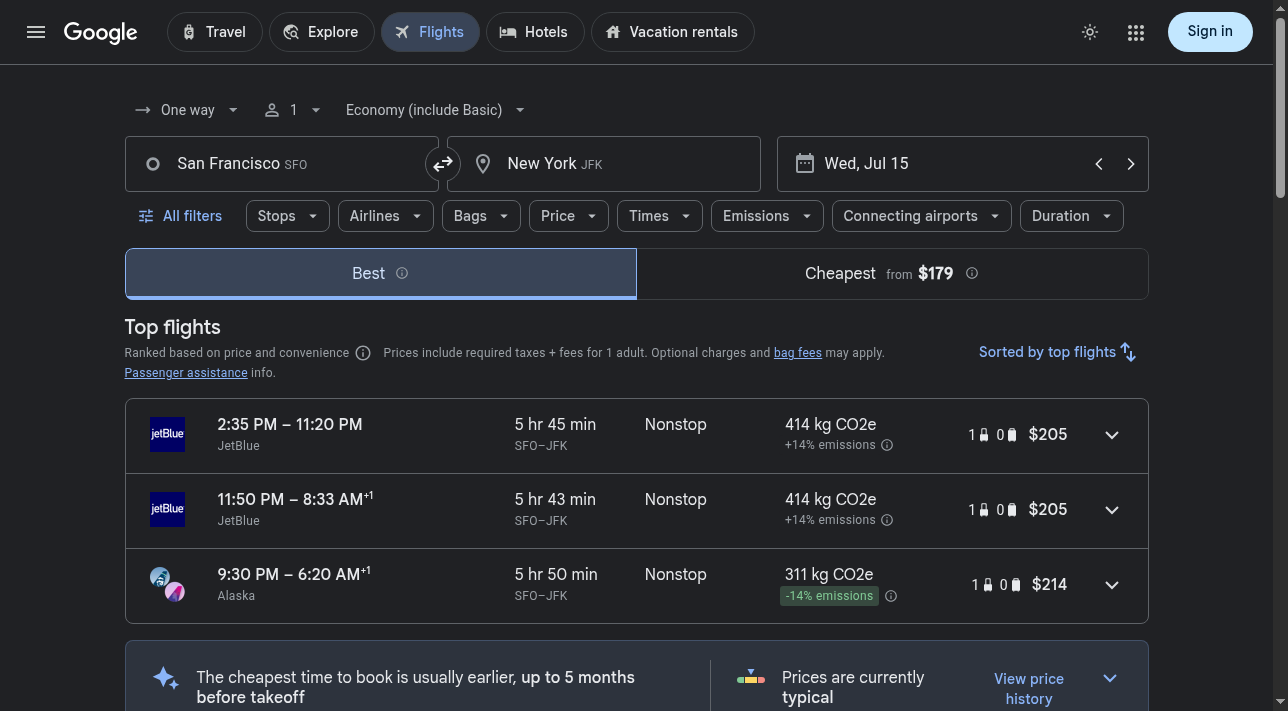Image resolution: width=1288 pixels, height=711 pixels.
Task: Expand the 11:50 PM JetBlue flight details
Action: tap(1112, 510)
